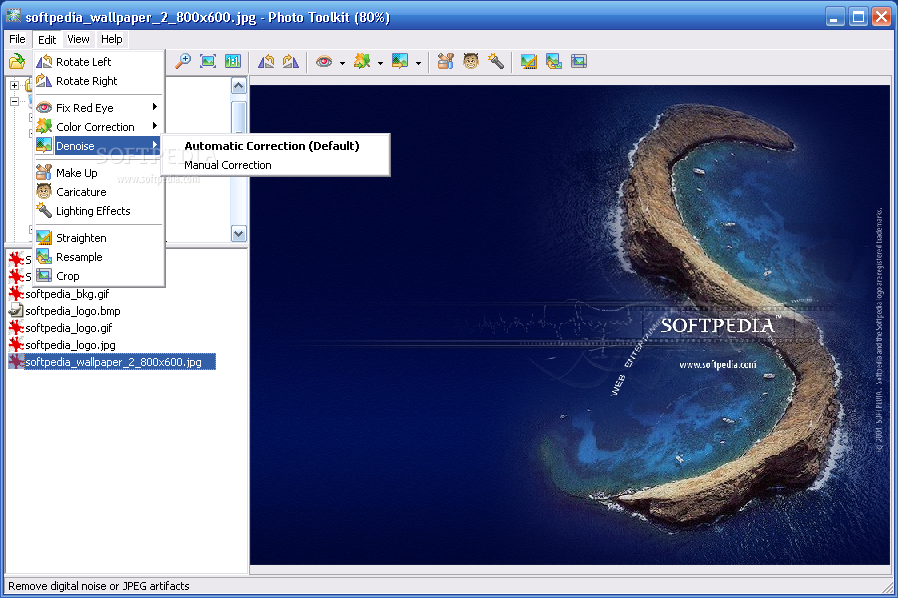Select softpedia_wallpaper_2_800x600.jpg in file list
Viewport: 898px width, 598px height.
tap(113, 362)
